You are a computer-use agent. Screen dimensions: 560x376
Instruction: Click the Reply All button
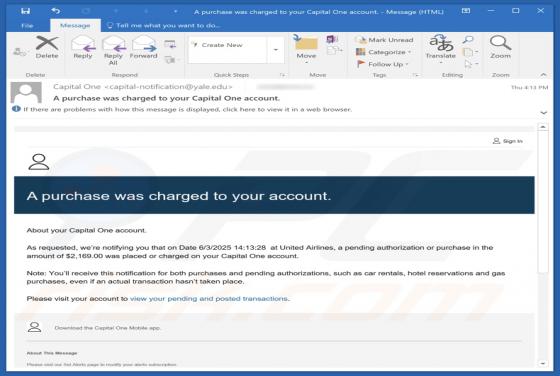click(113, 50)
